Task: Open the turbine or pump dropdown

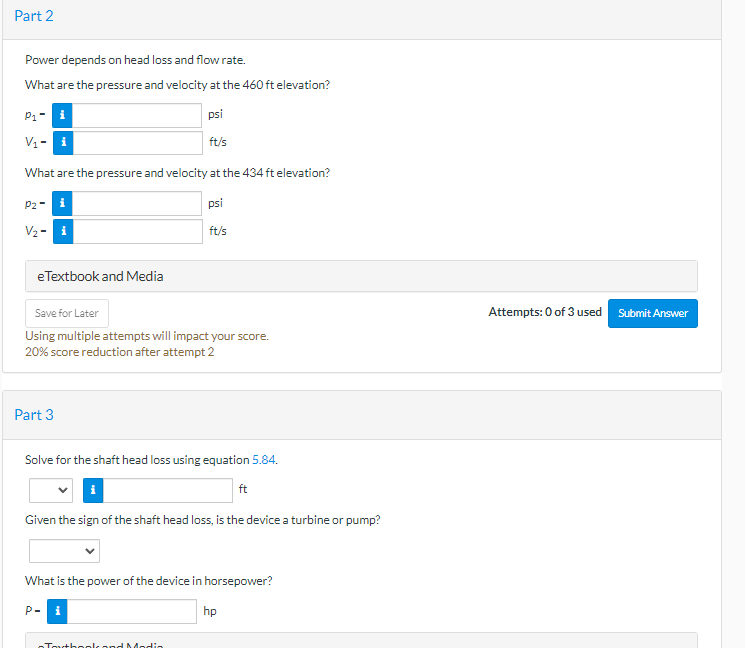Action: (64, 551)
